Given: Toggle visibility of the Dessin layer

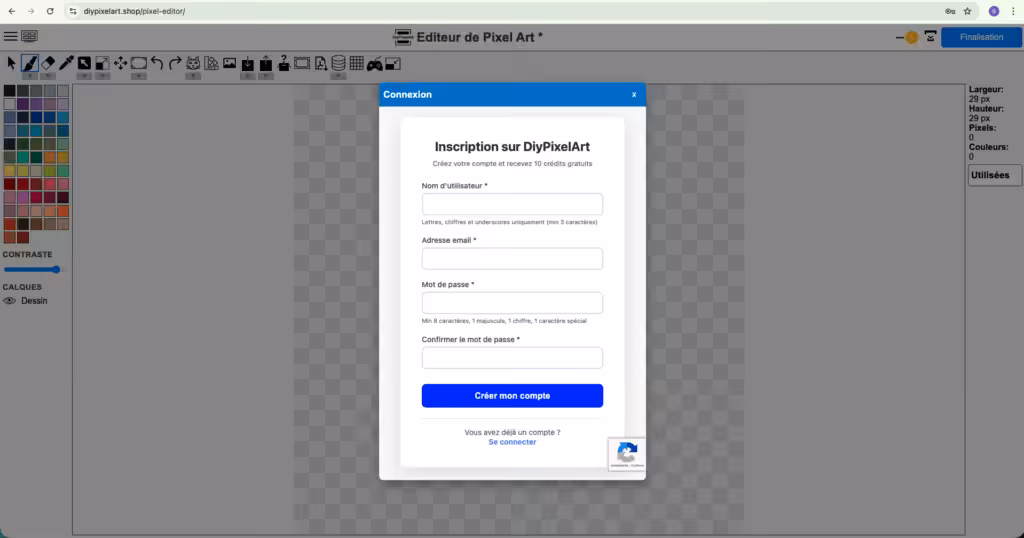Looking at the screenshot, I should click(x=10, y=301).
